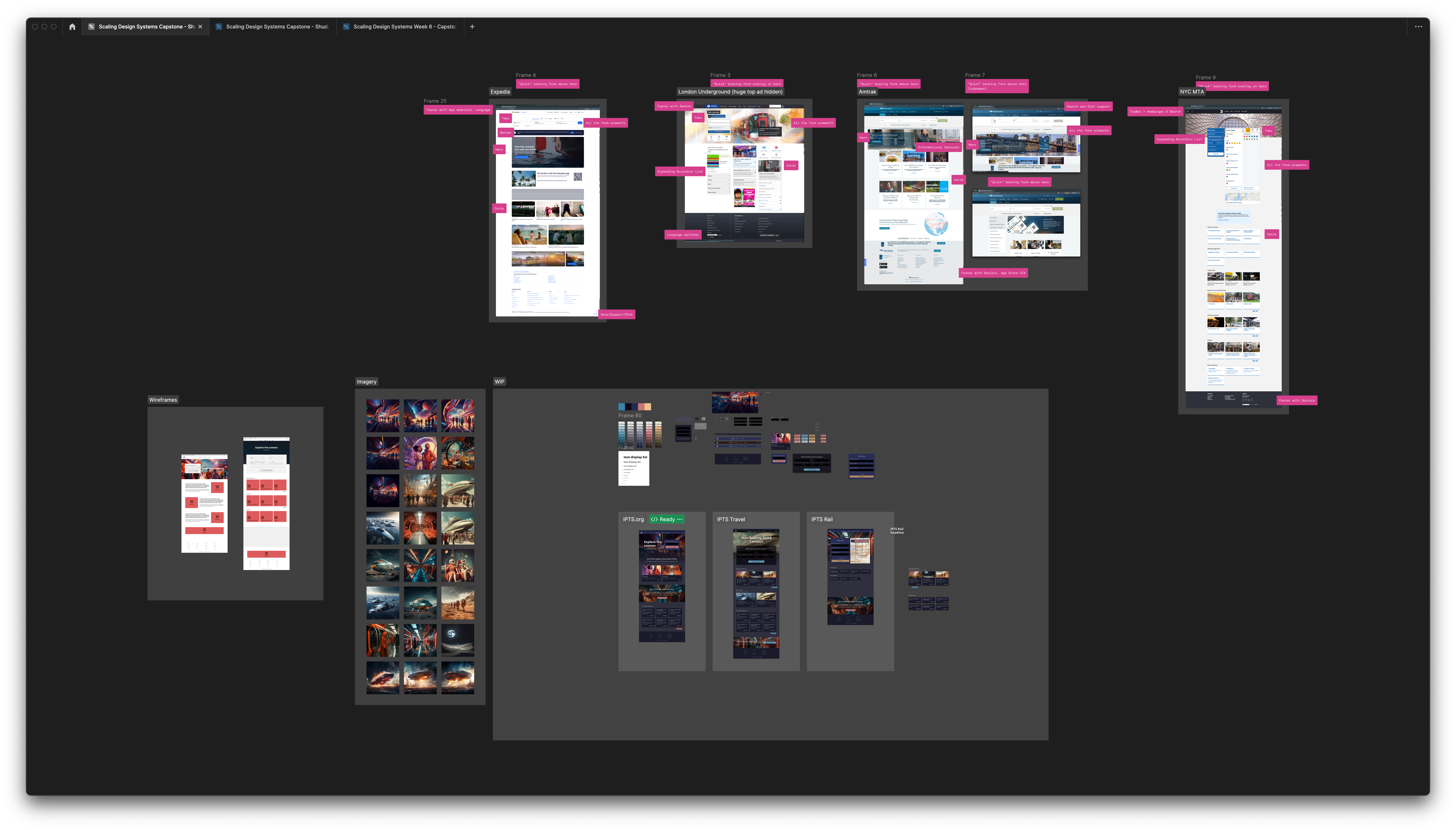1456x830 pixels.
Task: Open the three-dot overflow menu at top right
Action: click(x=1418, y=27)
